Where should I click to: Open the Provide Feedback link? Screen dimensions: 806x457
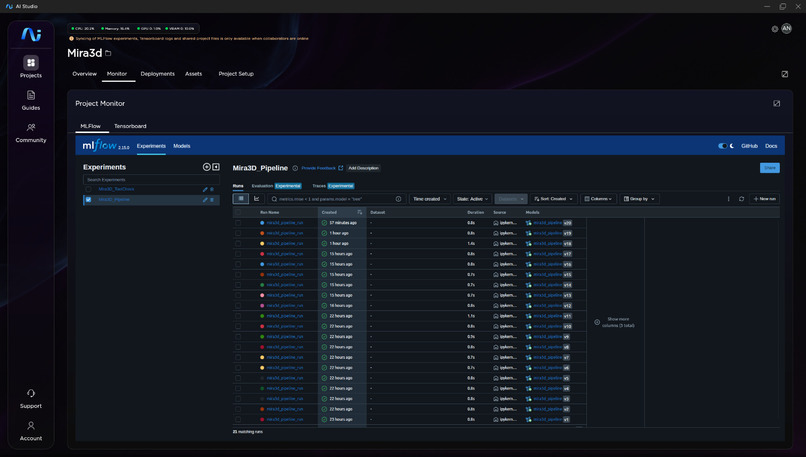point(322,168)
